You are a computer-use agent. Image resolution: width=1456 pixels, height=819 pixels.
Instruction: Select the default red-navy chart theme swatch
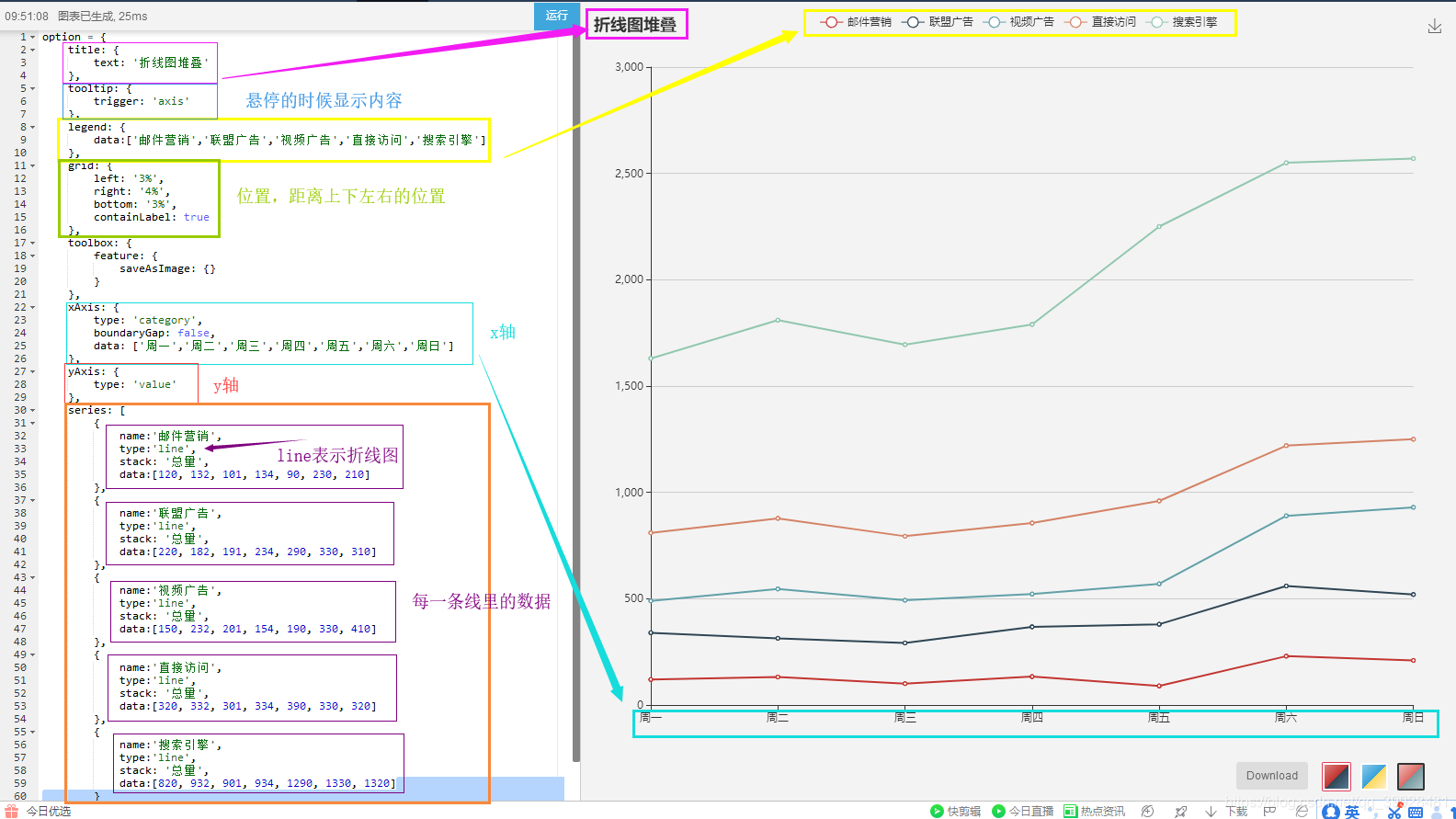1337,776
